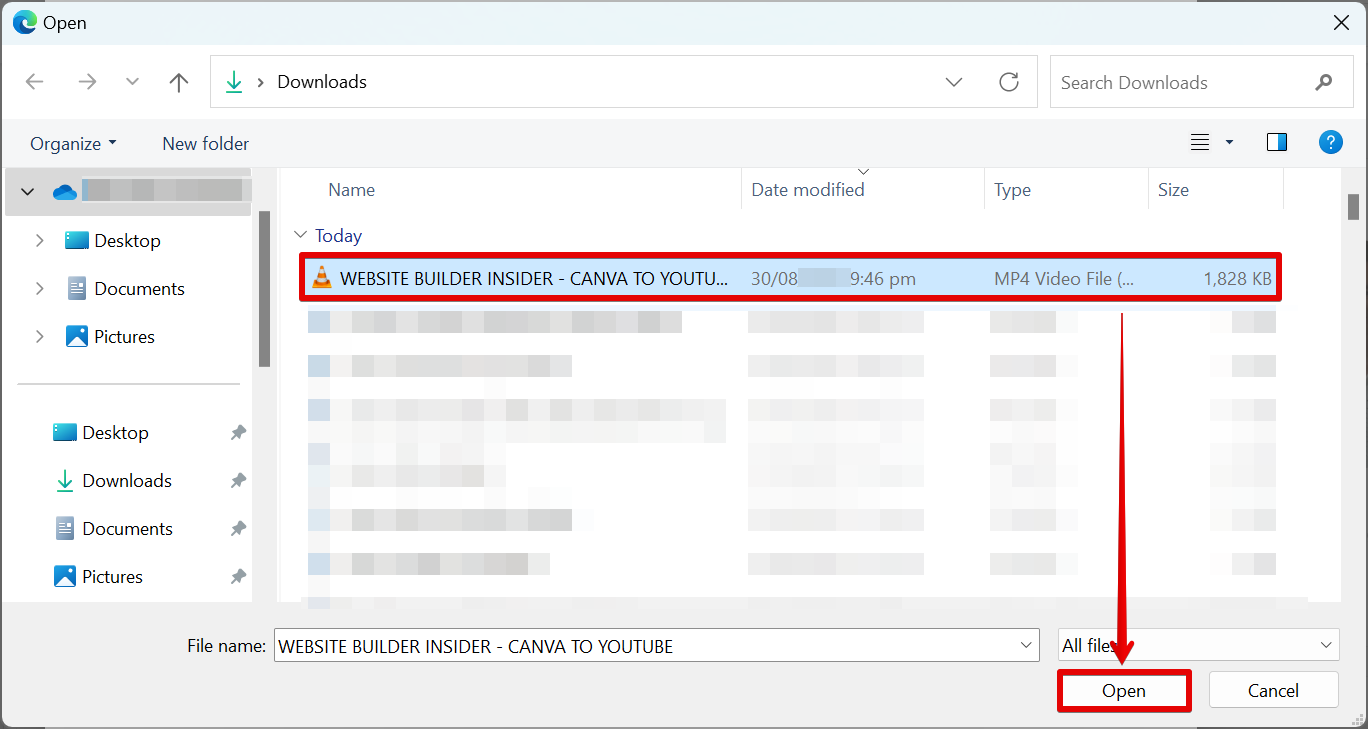Go back to the previous folder
The height and width of the screenshot is (729, 1368).
[x=35, y=82]
